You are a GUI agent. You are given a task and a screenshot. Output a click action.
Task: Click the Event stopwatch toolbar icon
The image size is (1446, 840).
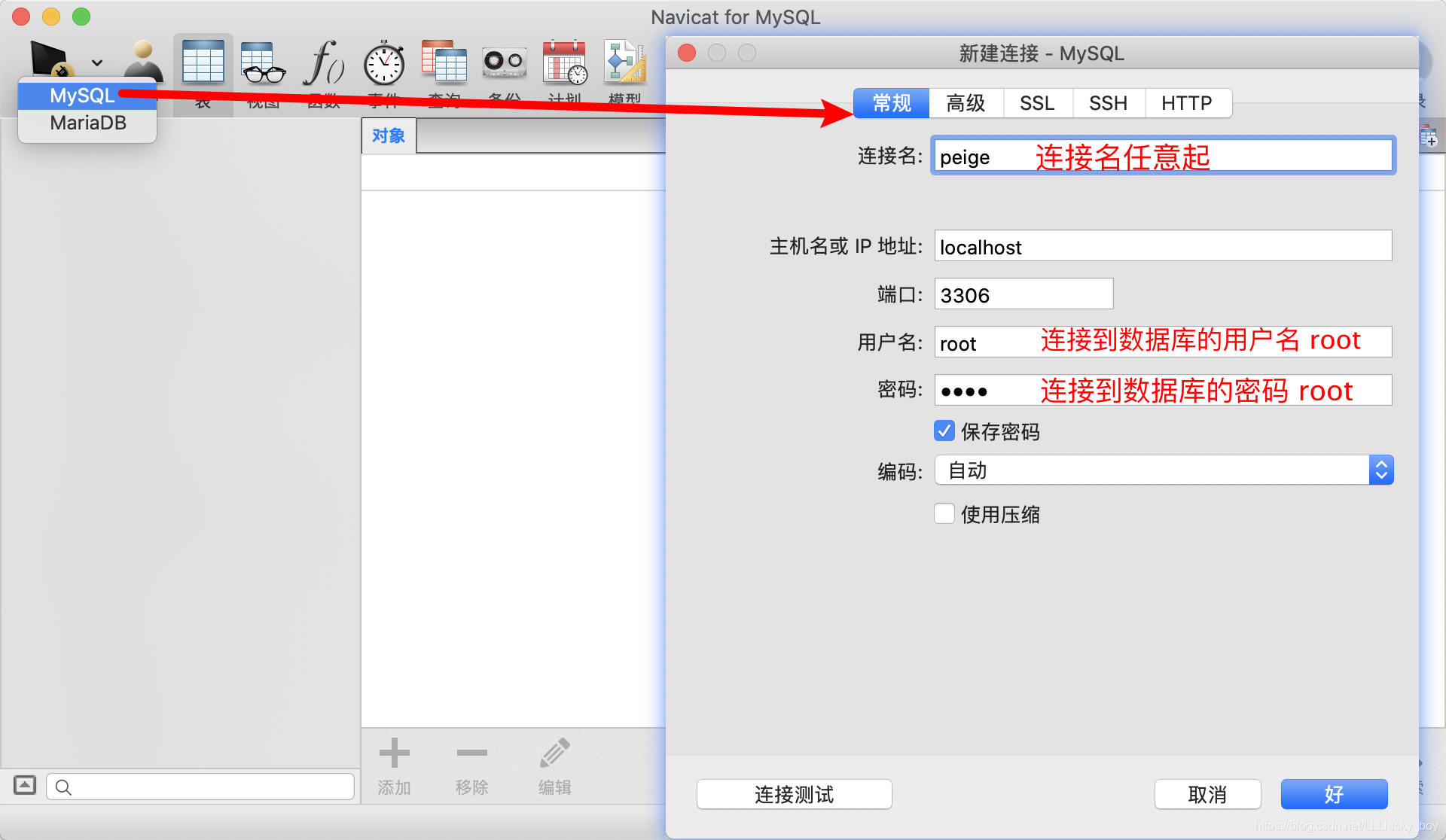[x=384, y=63]
